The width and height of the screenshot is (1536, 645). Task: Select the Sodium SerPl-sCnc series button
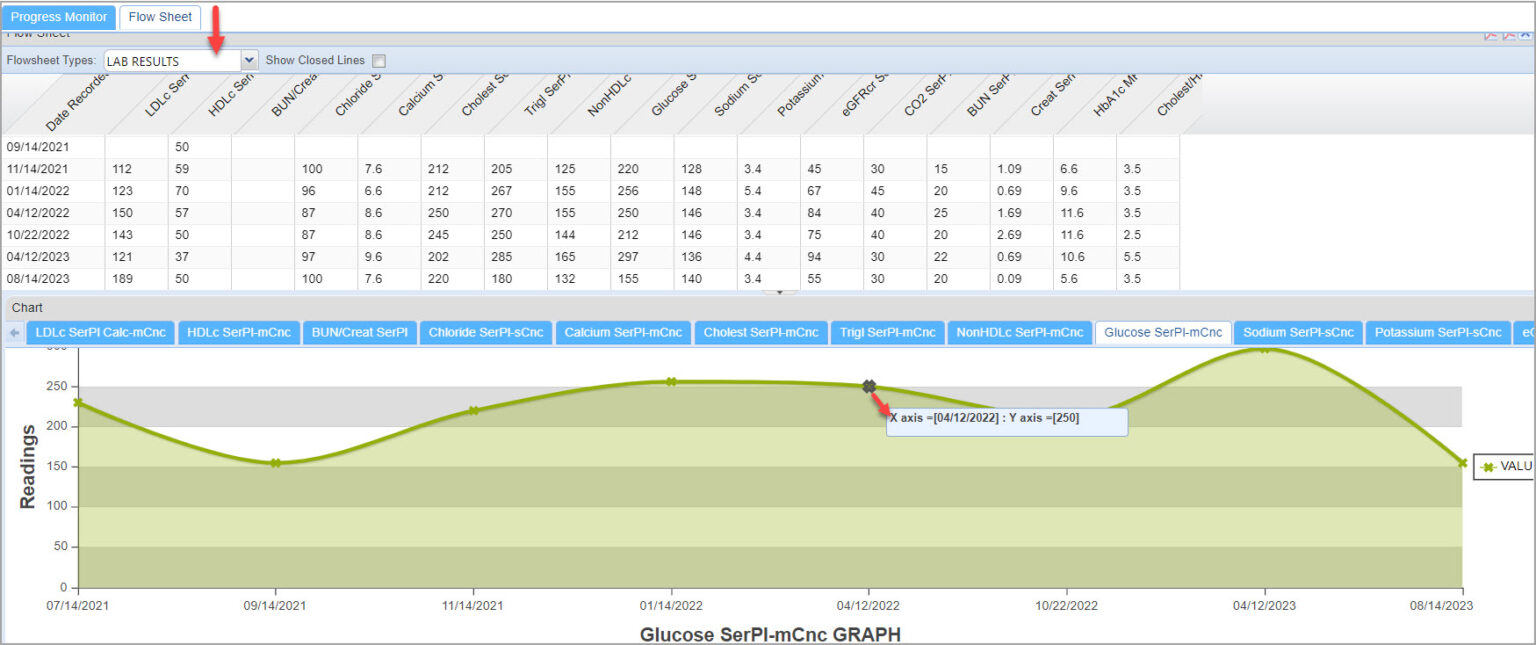(x=1298, y=331)
